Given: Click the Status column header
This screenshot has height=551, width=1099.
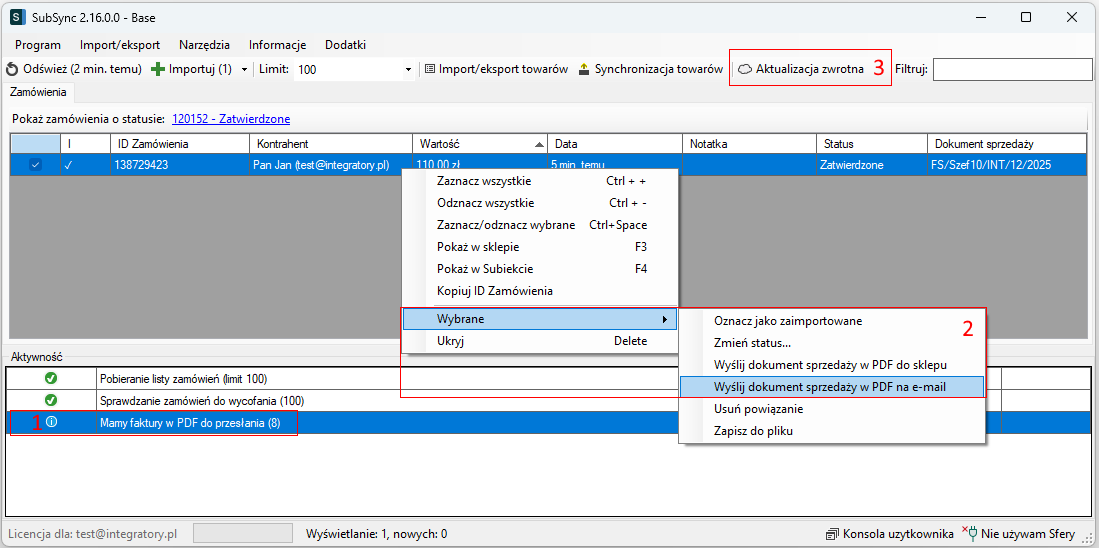Looking at the screenshot, I should pos(873,144).
